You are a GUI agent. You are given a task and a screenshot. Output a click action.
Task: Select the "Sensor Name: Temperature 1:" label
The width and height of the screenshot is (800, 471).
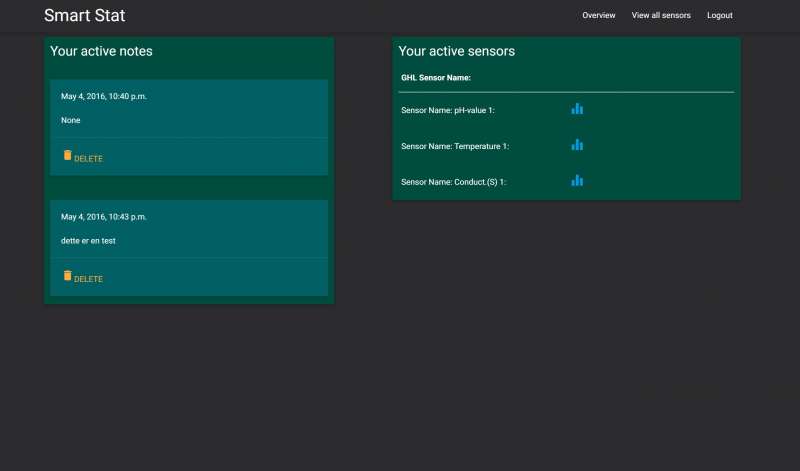(455, 147)
